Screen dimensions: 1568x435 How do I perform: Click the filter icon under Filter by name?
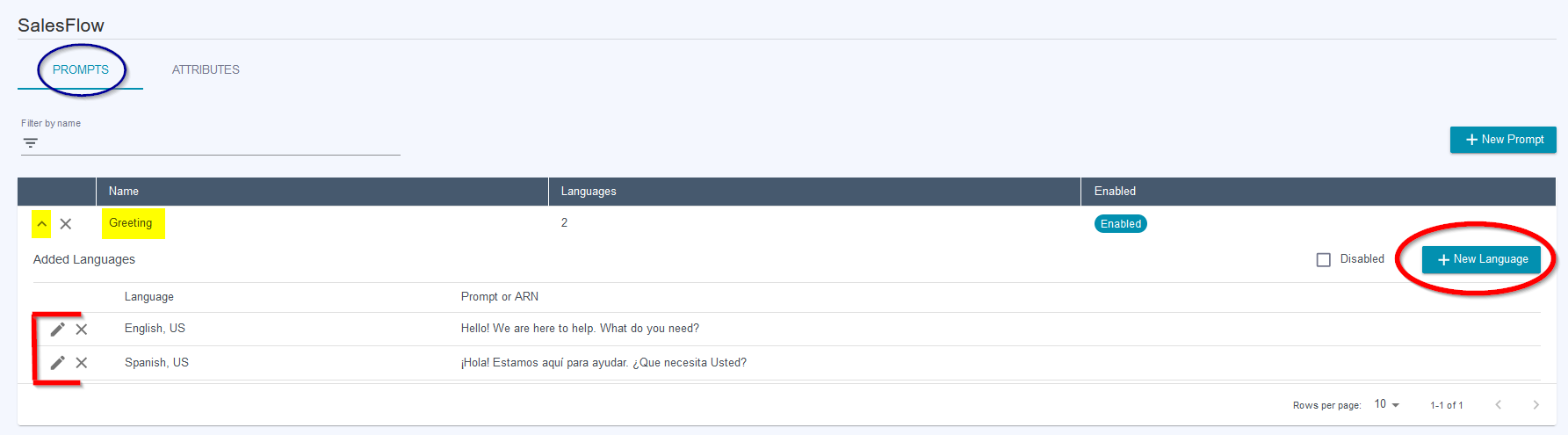point(31,143)
